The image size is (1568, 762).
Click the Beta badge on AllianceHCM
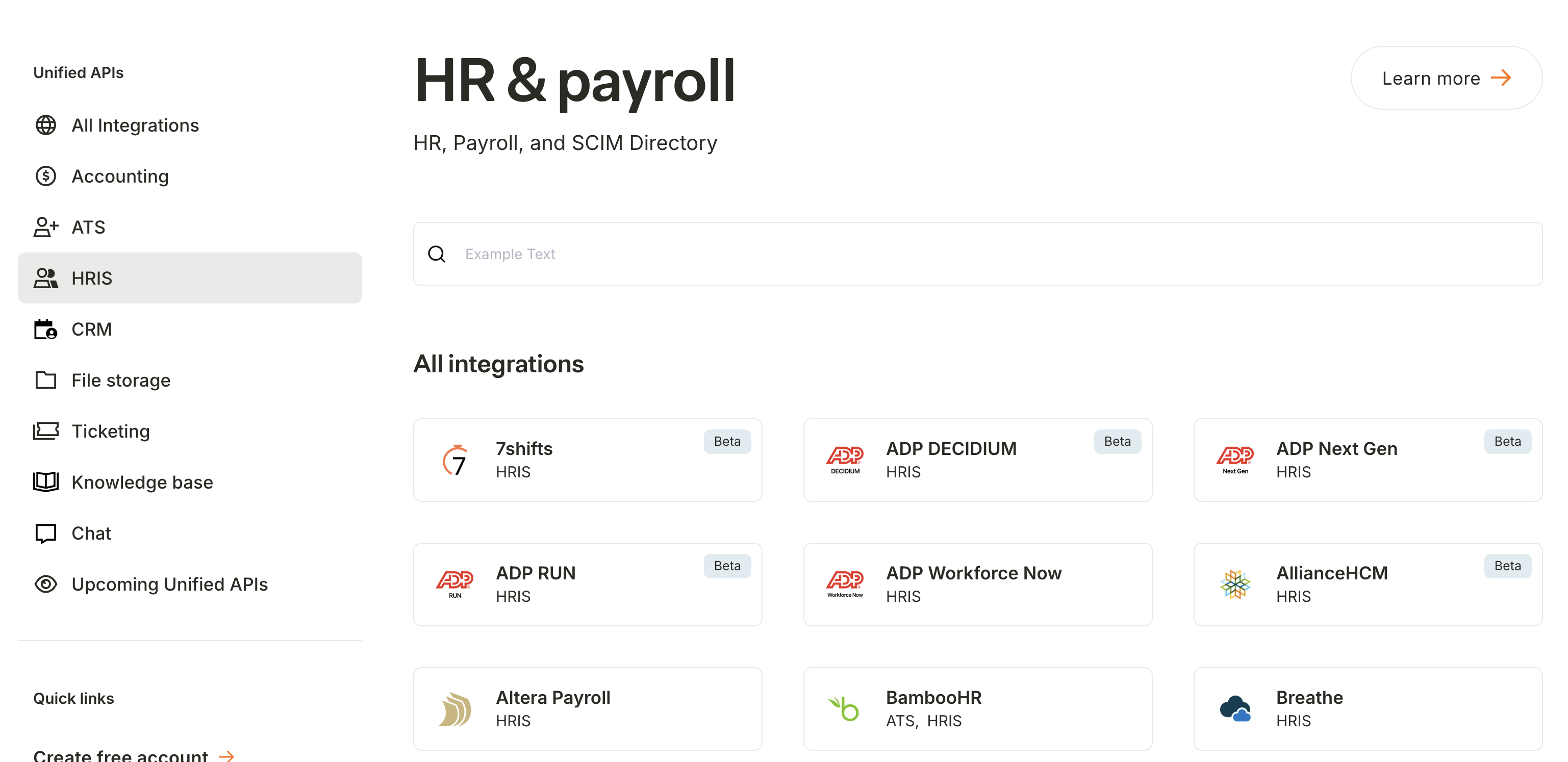point(1508,566)
